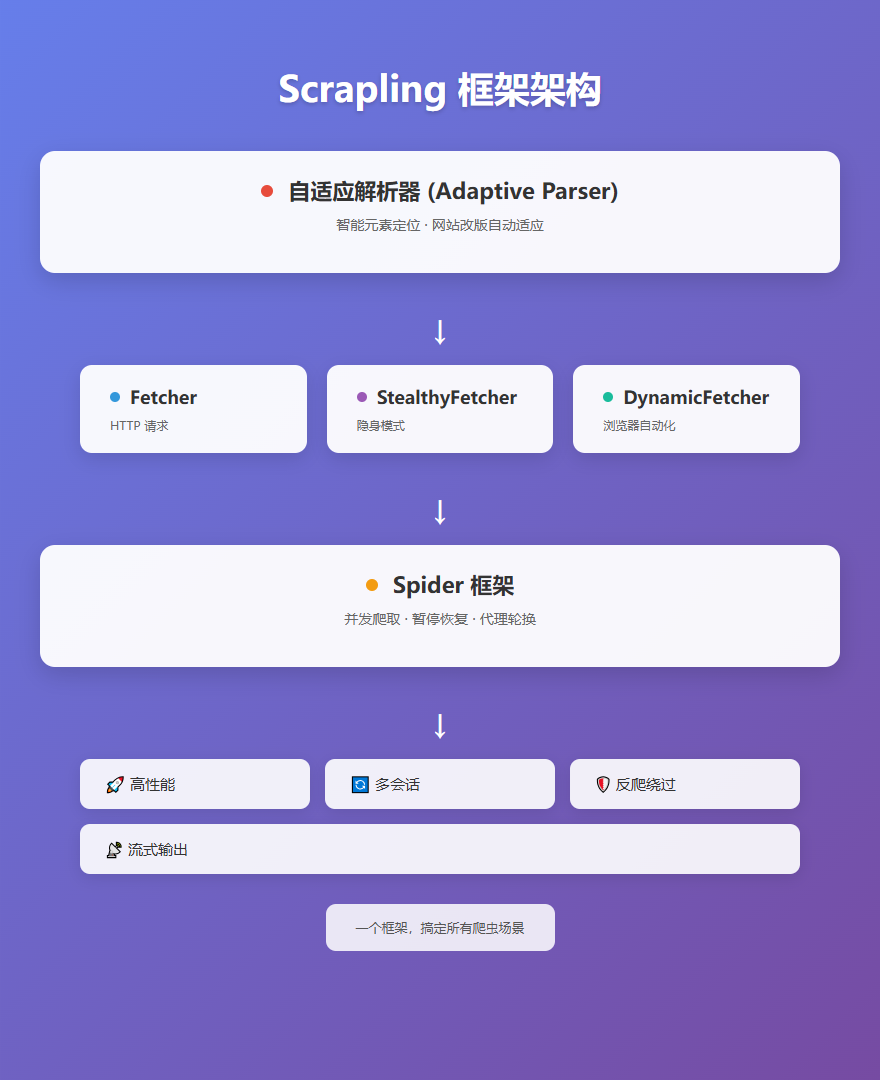
Task: Click the 并发爬取 · 暂停恢复 · 代理轮换 subtitle
Action: [440, 619]
